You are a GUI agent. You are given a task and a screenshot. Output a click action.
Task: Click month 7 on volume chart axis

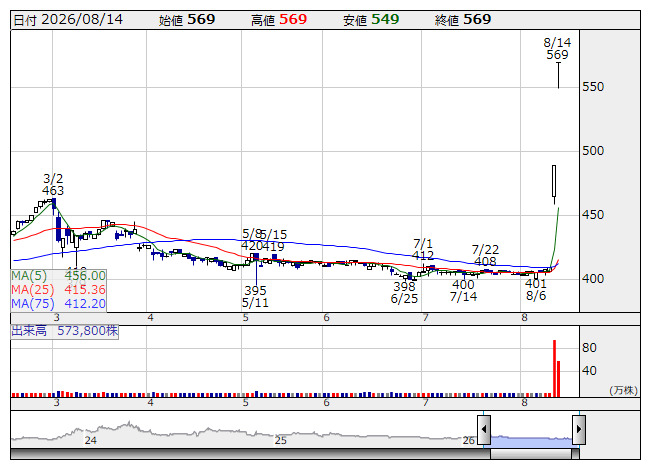(x=426, y=403)
